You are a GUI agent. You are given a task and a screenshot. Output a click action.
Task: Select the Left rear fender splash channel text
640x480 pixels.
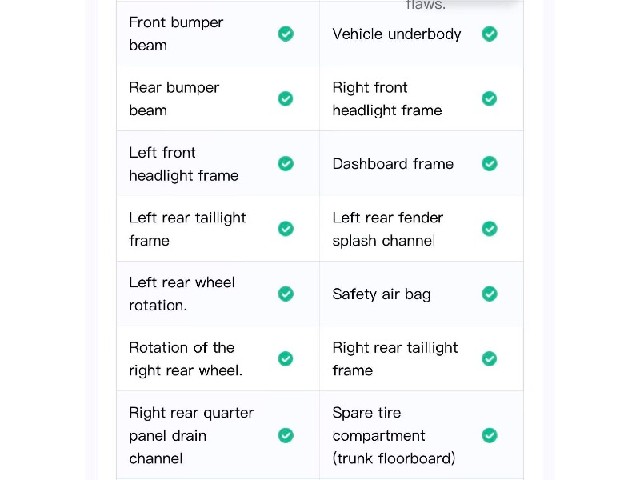click(x=388, y=229)
